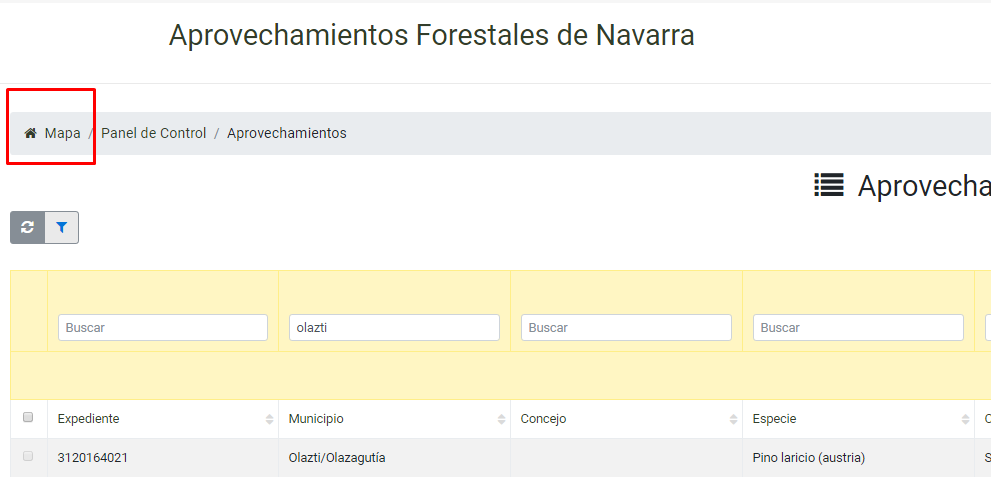The width and height of the screenshot is (991, 477).
Task: Focus the Especie search field
Action: click(x=858, y=327)
